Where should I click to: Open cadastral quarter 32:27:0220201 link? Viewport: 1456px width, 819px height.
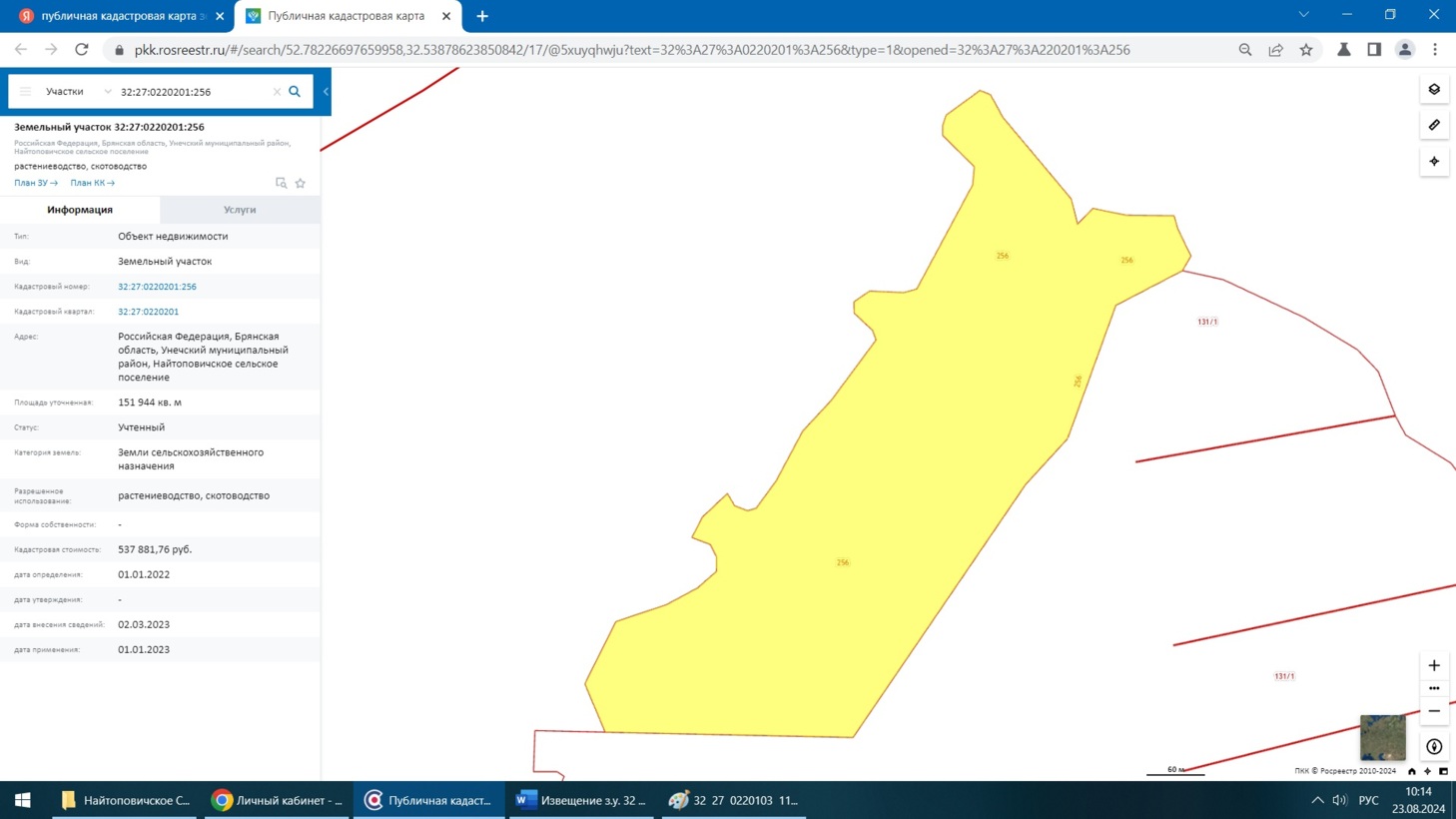click(x=148, y=312)
